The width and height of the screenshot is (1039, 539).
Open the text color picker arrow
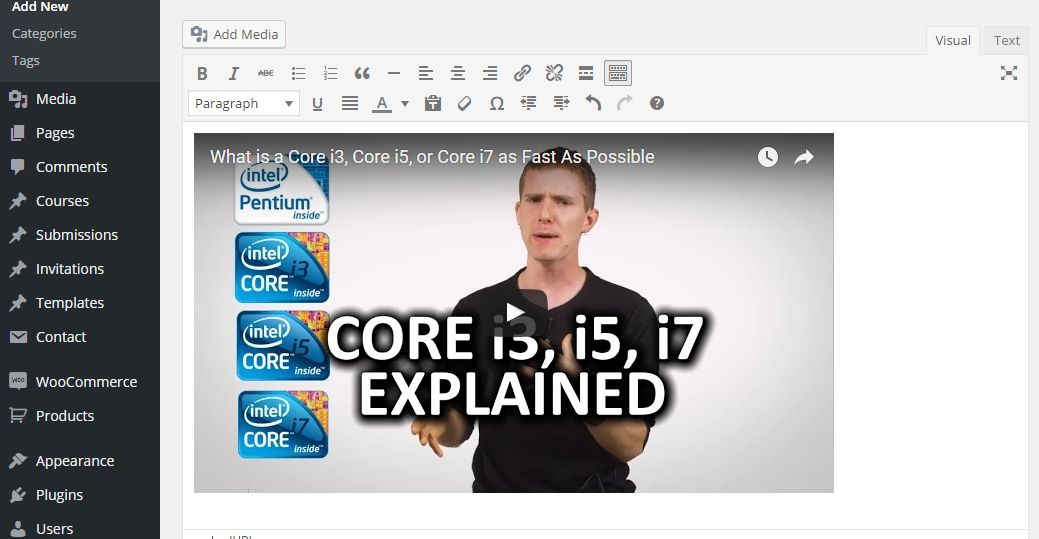405,103
